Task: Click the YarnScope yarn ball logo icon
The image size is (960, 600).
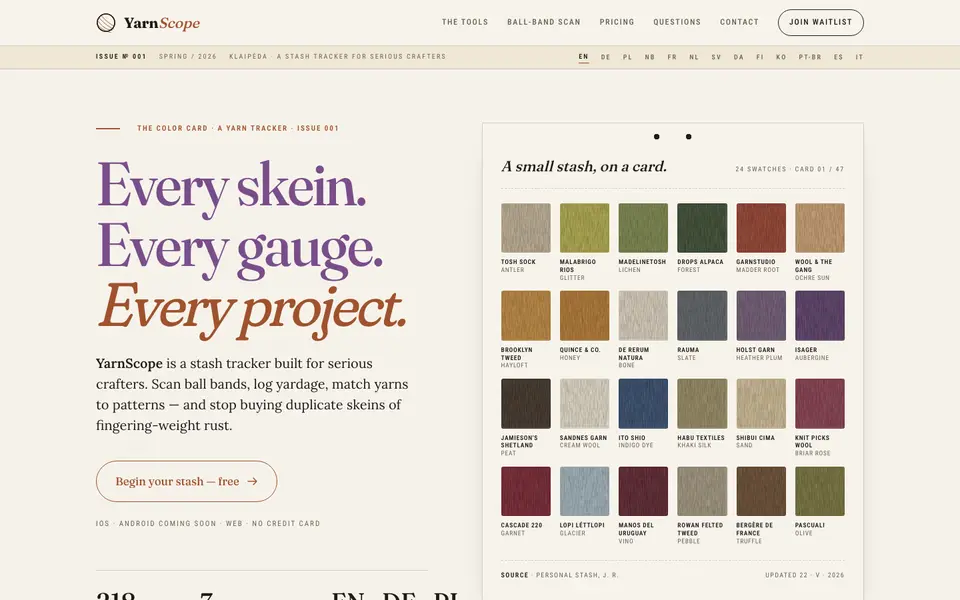Action: pos(106,23)
